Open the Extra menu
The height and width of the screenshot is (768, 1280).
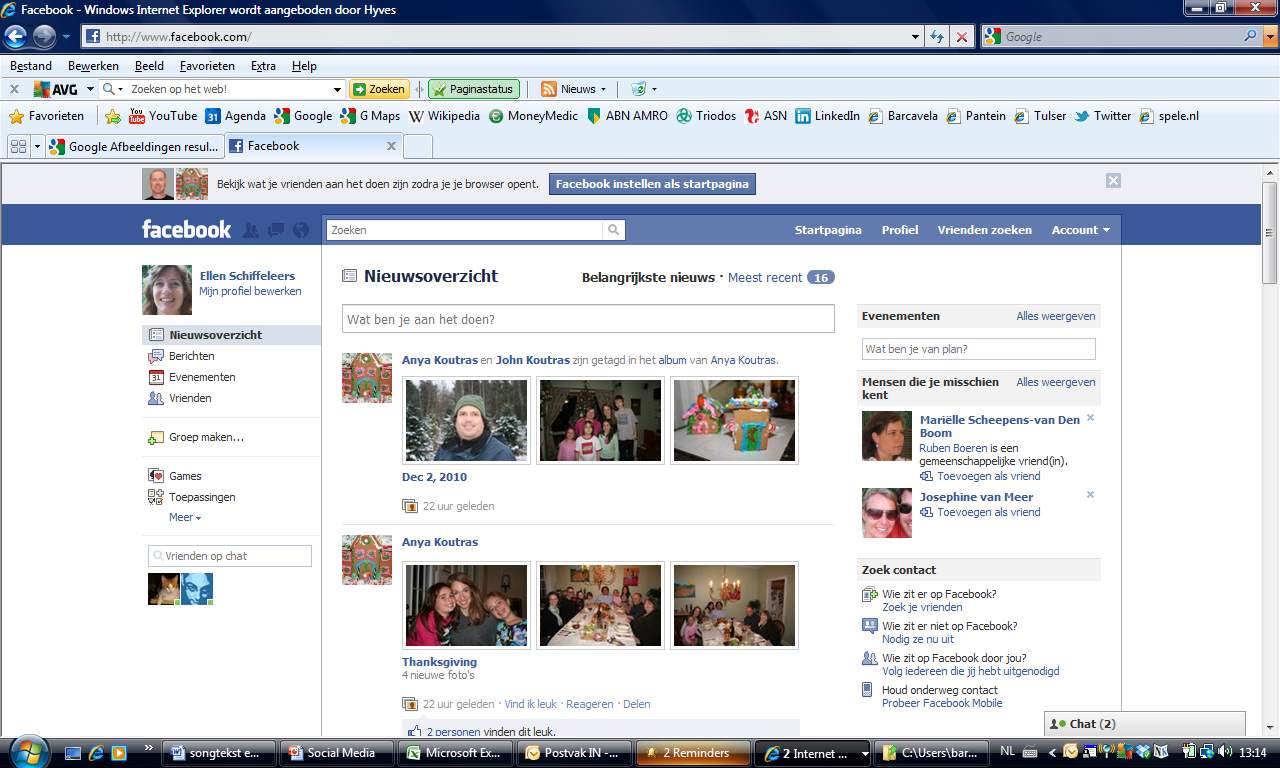(263, 66)
